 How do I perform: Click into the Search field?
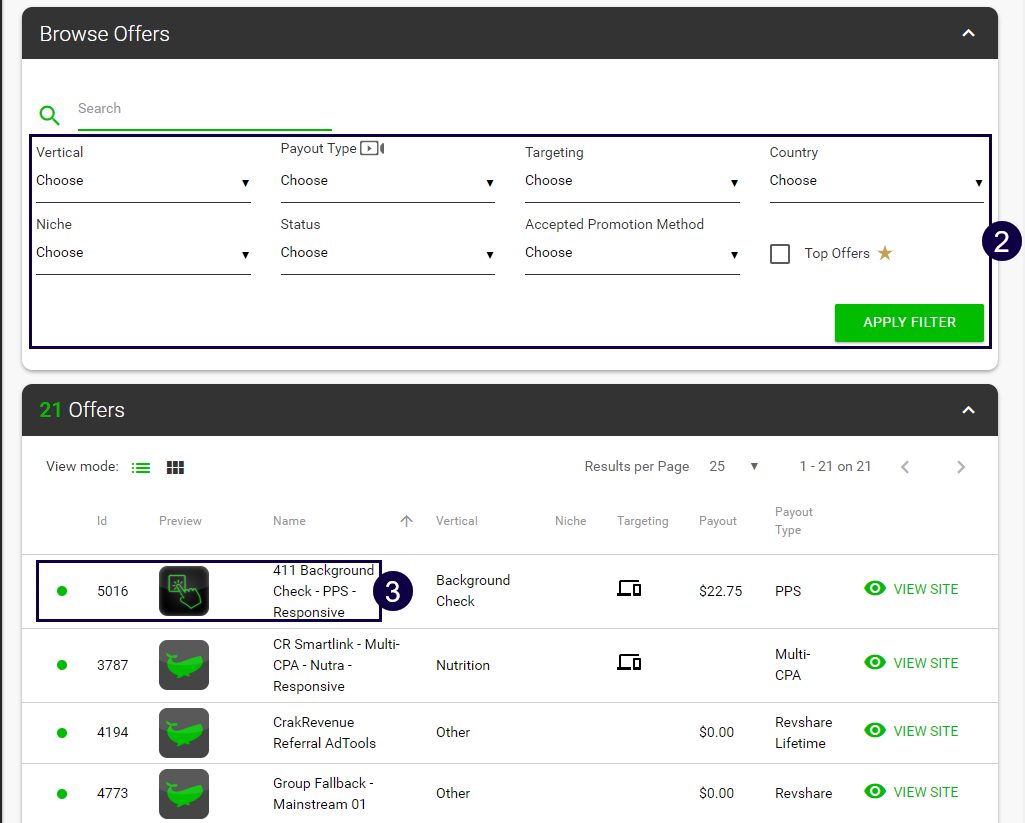point(204,109)
